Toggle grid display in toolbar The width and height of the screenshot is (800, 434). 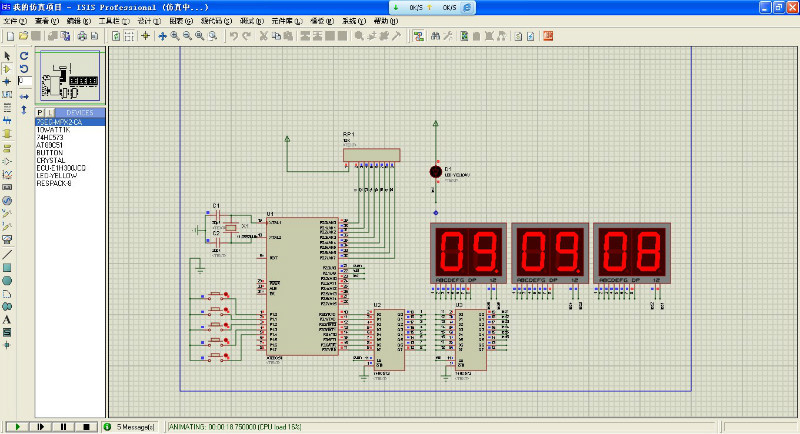129,36
